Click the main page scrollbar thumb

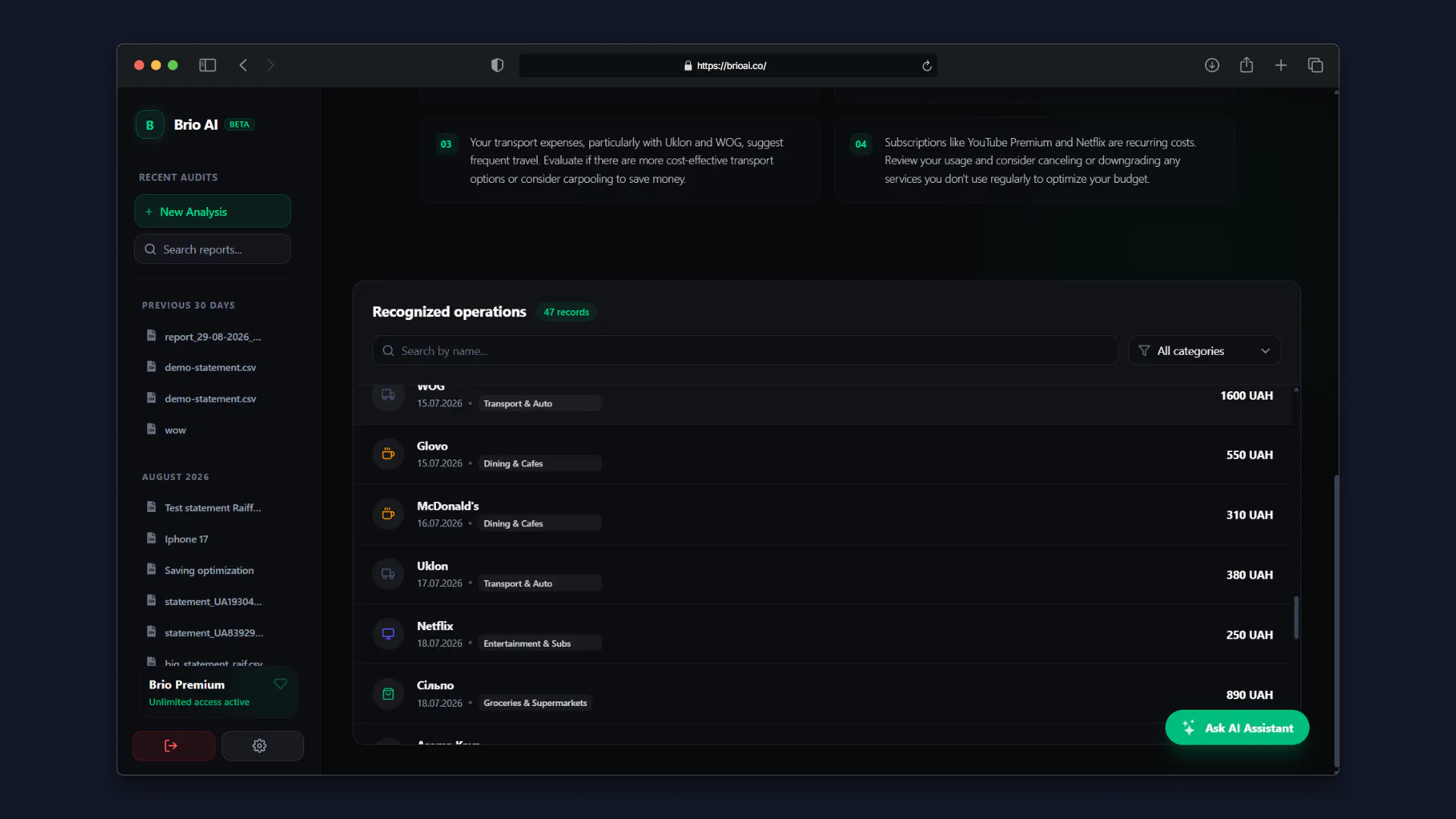pyautogui.click(x=1335, y=620)
